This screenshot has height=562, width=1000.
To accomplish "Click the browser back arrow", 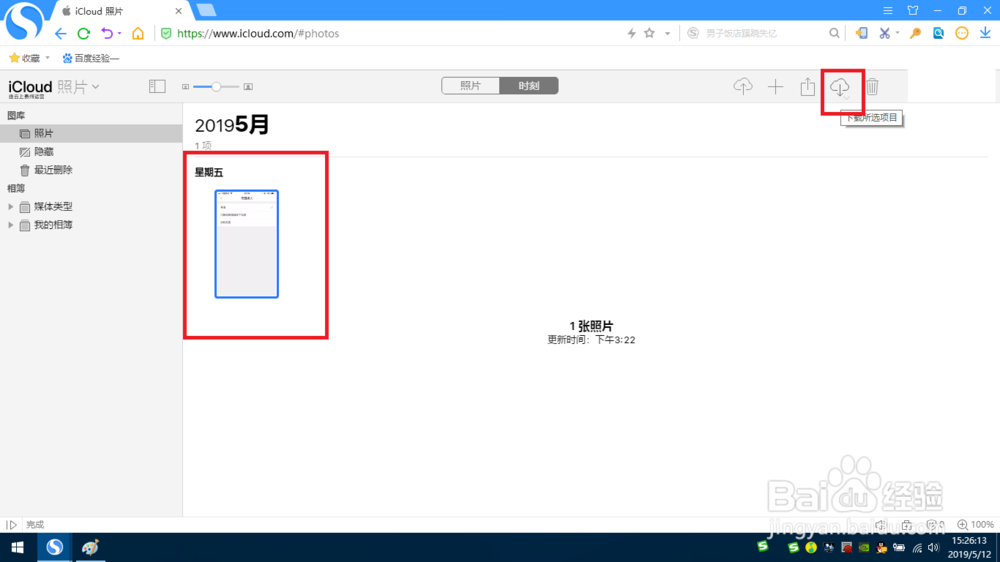I will 61,34.
